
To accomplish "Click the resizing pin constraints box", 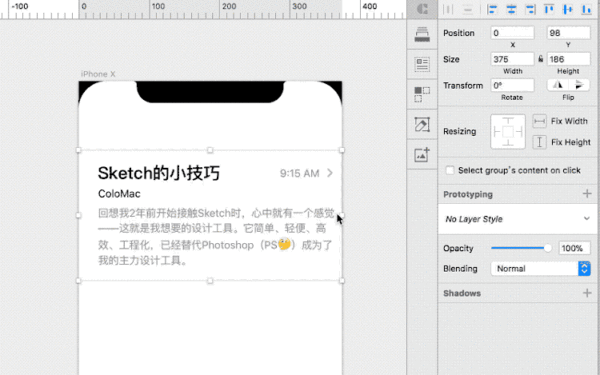I will 508,132.
